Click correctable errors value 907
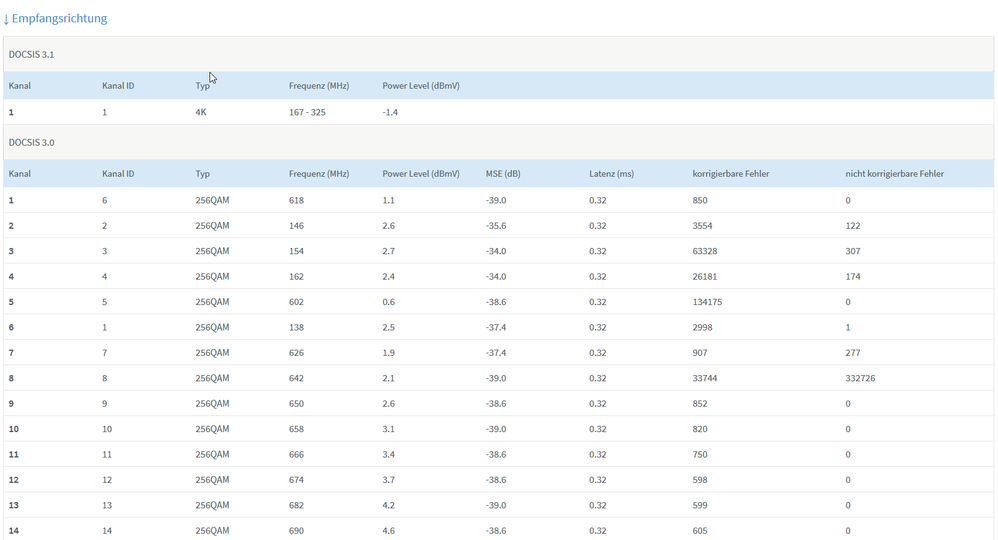Viewport: 998px width, 540px height. point(700,353)
